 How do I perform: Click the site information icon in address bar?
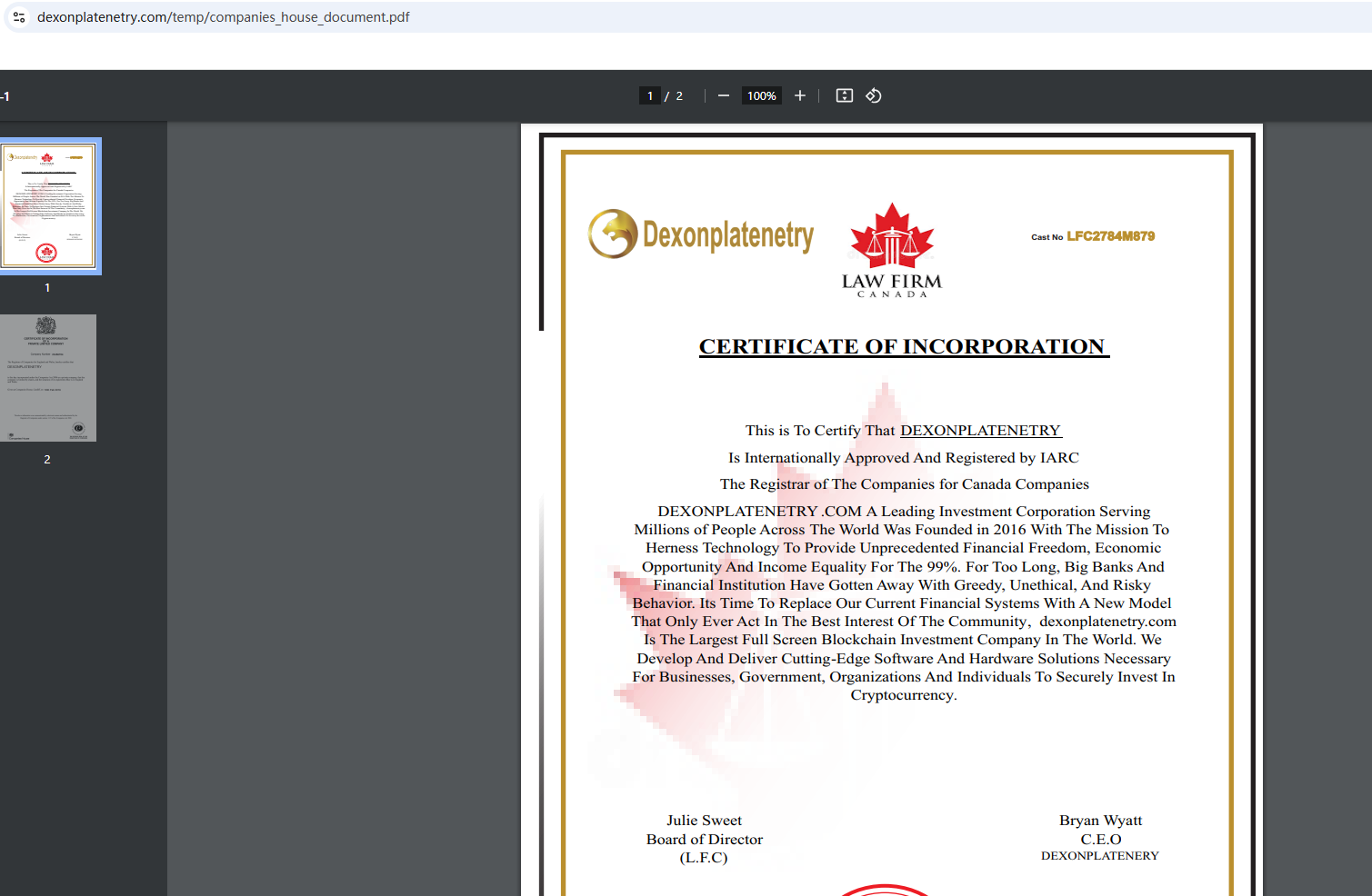(x=19, y=17)
